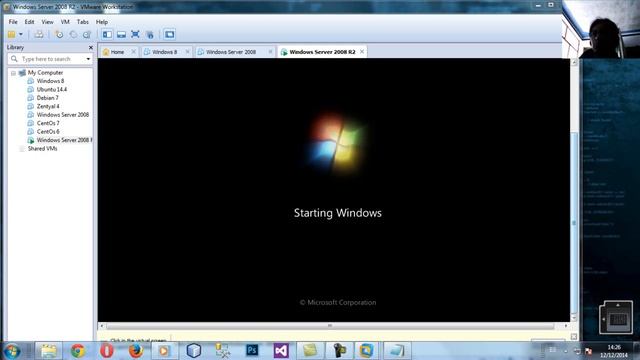Image resolution: width=640 pixels, height=360 pixels.
Task: Open the VMware Workstation taskbar icon
Action: pyautogui.click(x=366, y=351)
